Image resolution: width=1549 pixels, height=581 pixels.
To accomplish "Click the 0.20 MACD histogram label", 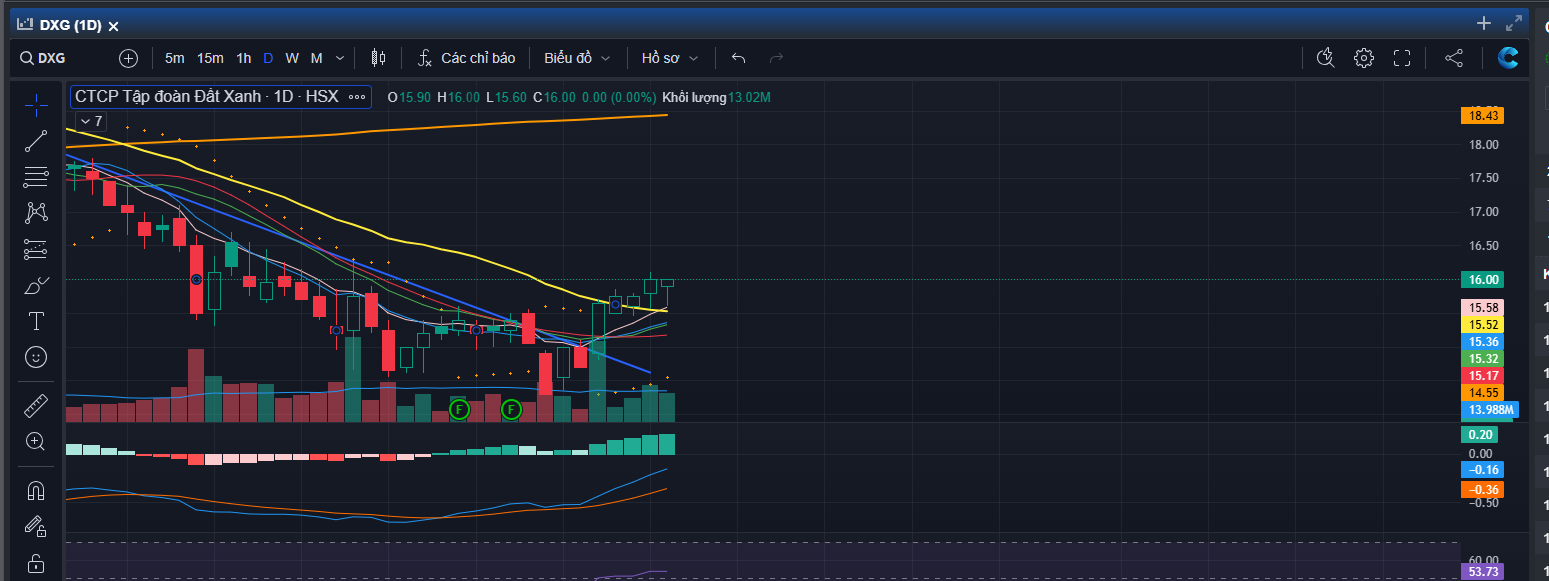I will pos(1482,435).
